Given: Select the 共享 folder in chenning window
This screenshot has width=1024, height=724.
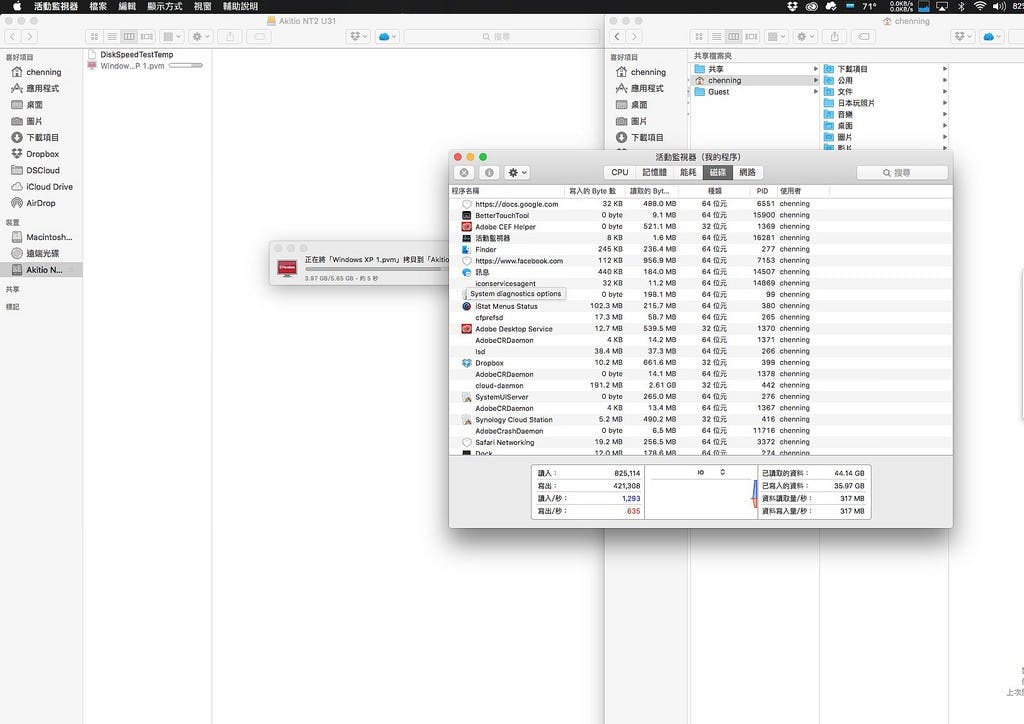Looking at the screenshot, I should click(754, 69).
